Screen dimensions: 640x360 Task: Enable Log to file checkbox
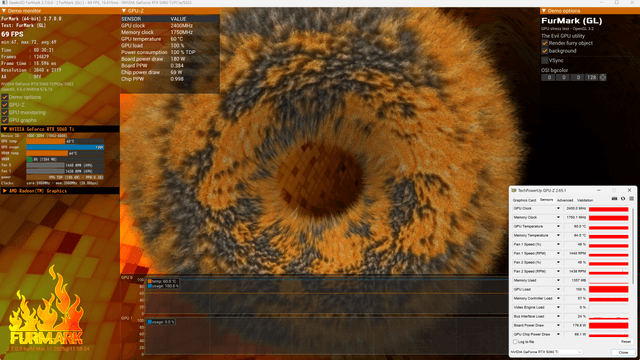[515, 342]
